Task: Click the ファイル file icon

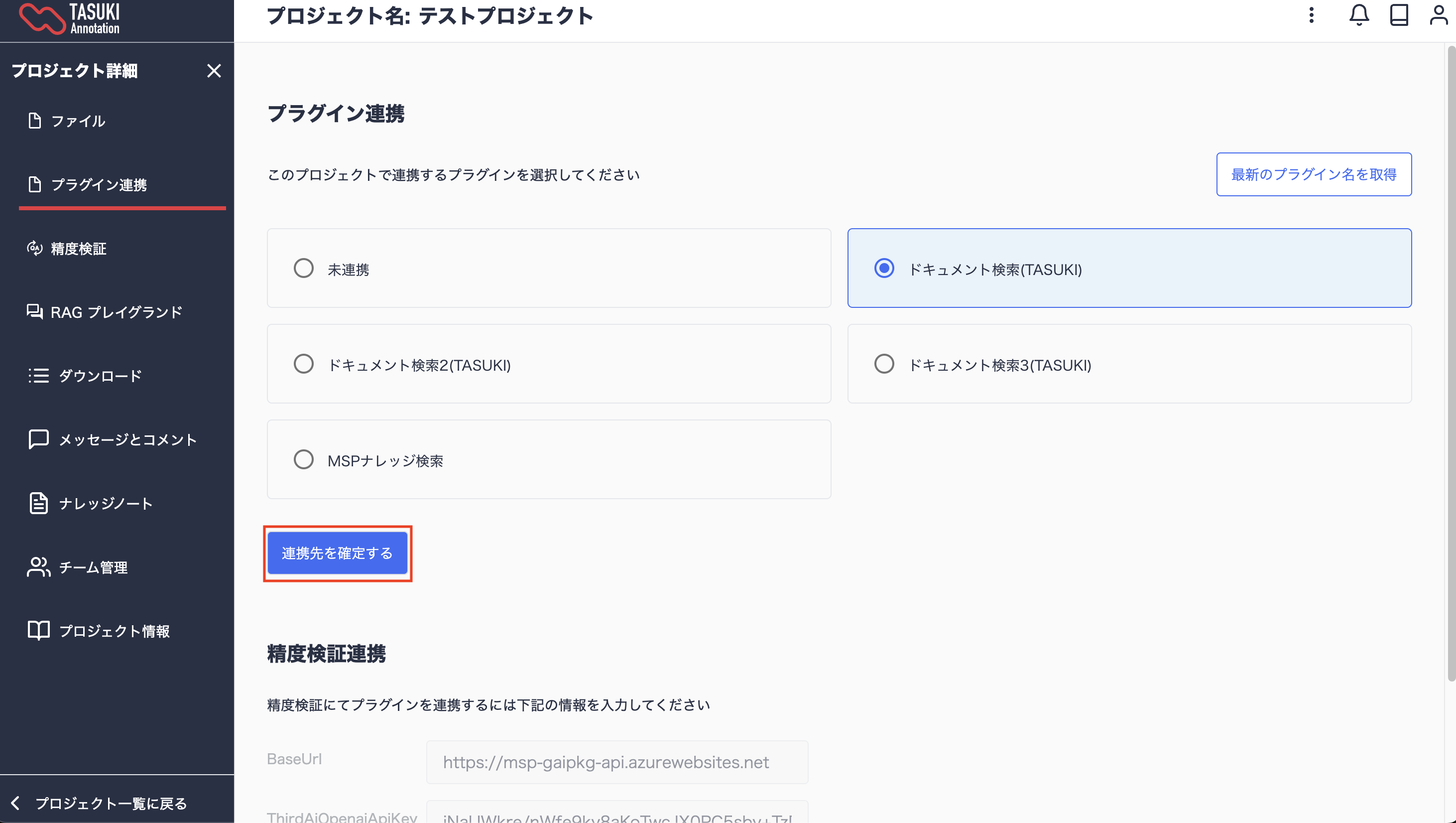Action: (x=34, y=121)
